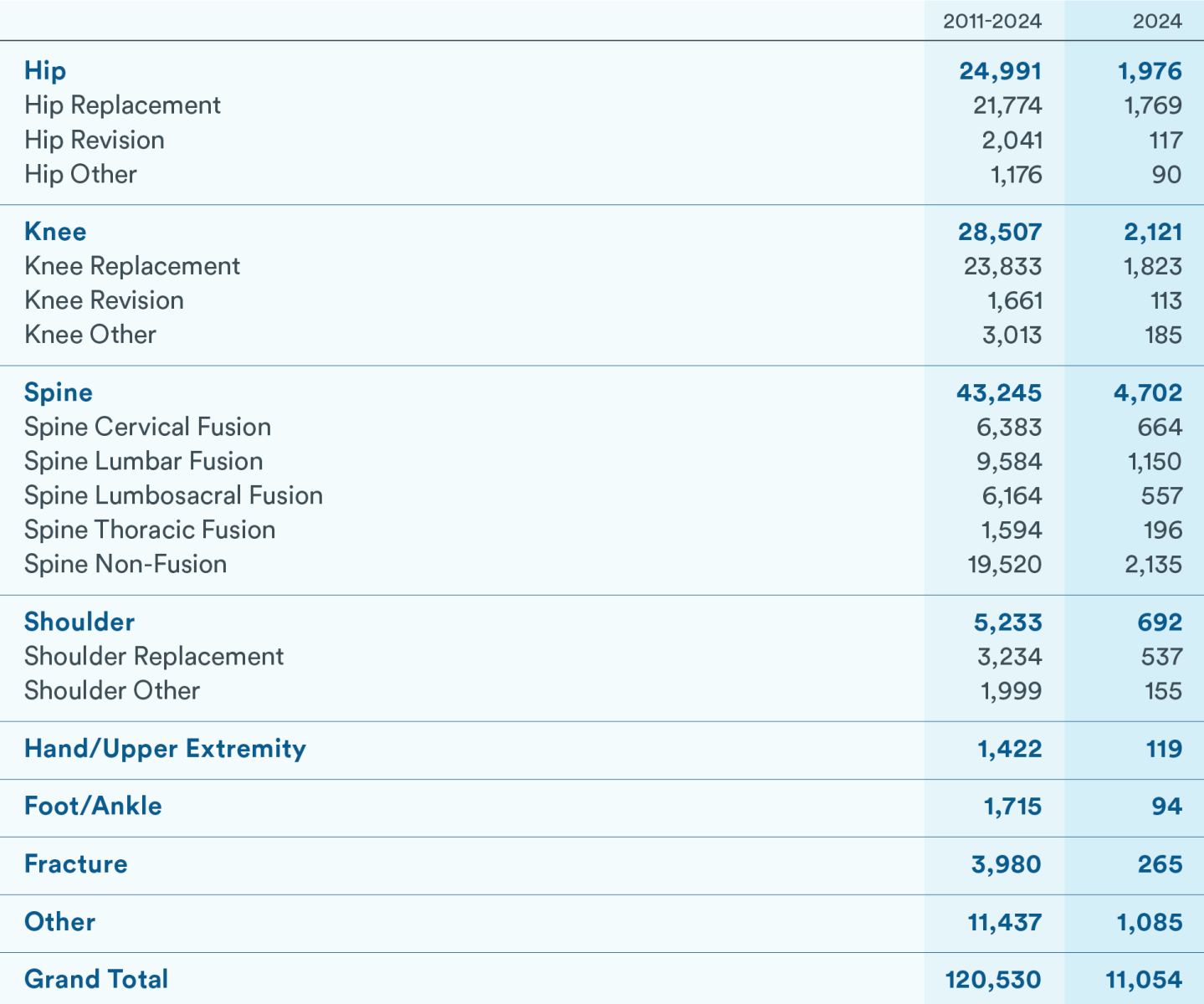Select the Grand Total row

(x=95, y=979)
